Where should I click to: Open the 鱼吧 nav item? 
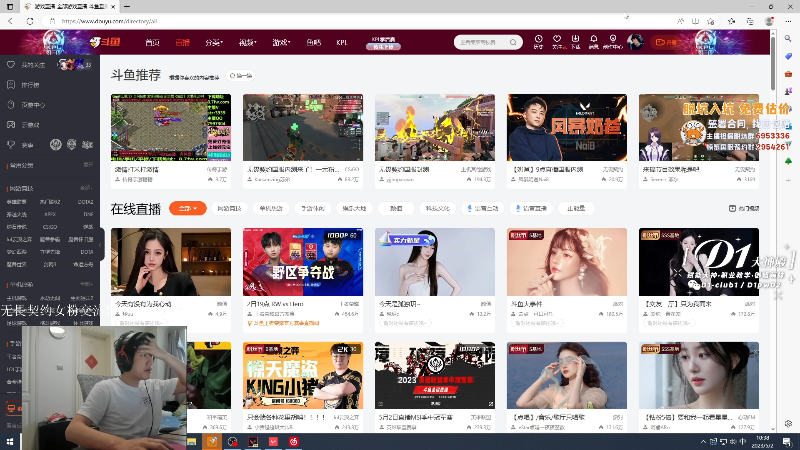(x=313, y=42)
